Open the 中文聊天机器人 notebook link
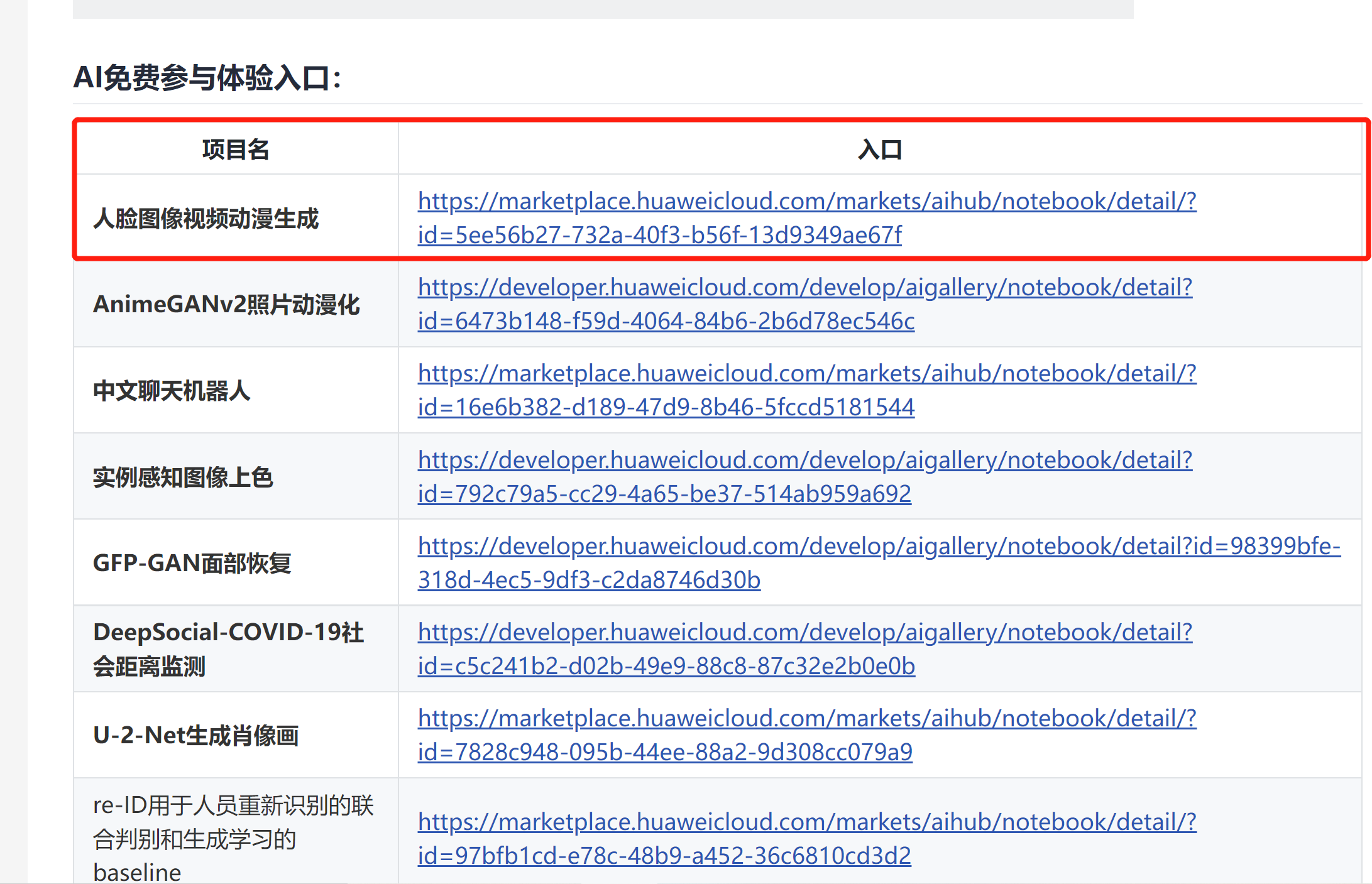Viewport: 1372px width, 884px height. 806,374
